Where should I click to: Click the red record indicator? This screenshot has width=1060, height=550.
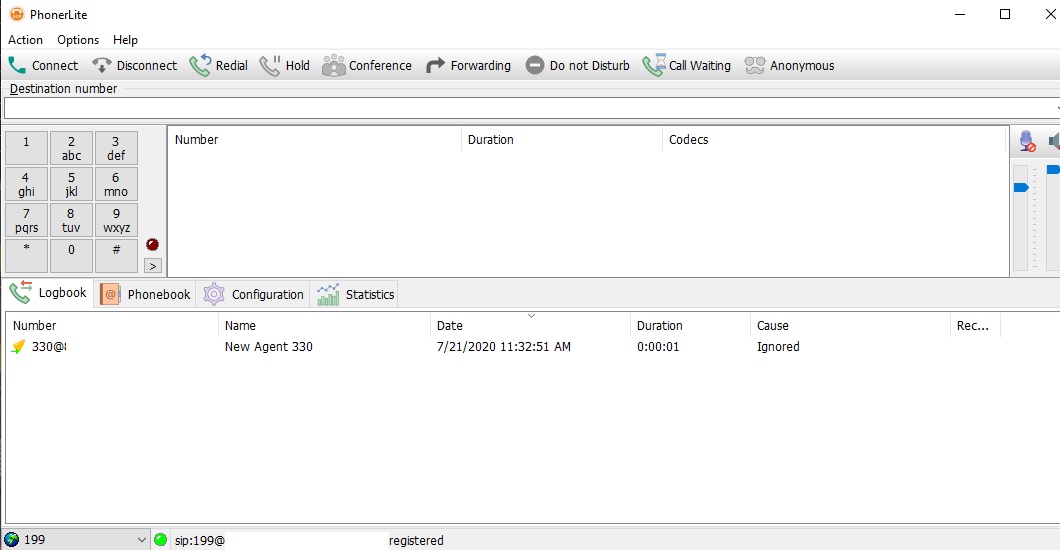pos(152,244)
